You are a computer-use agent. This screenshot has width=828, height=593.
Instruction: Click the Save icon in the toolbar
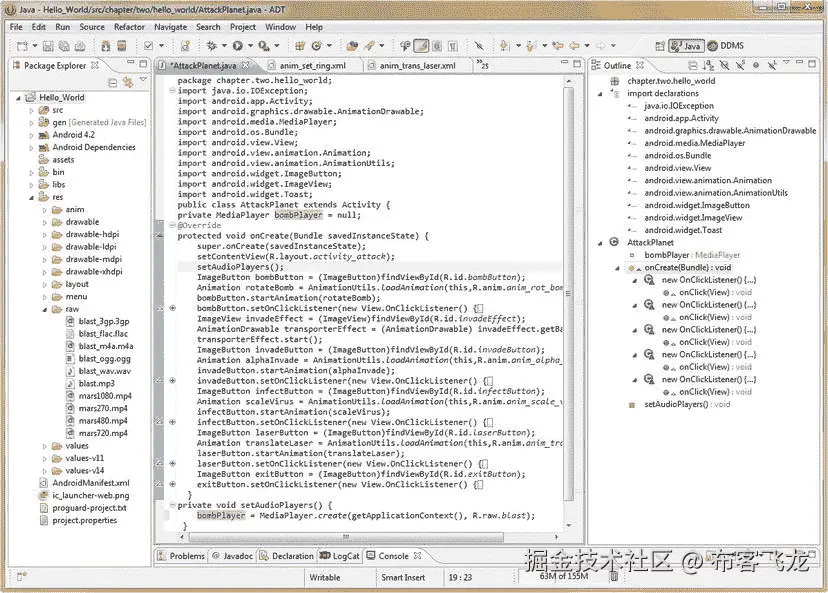(46, 46)
